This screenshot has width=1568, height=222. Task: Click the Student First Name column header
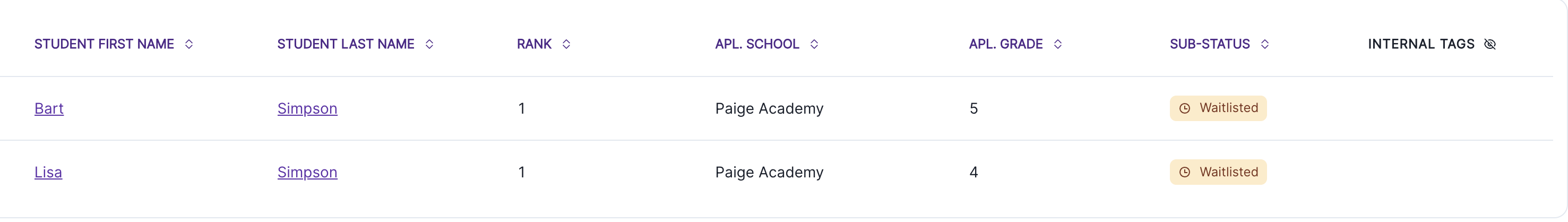click(104, 44)
